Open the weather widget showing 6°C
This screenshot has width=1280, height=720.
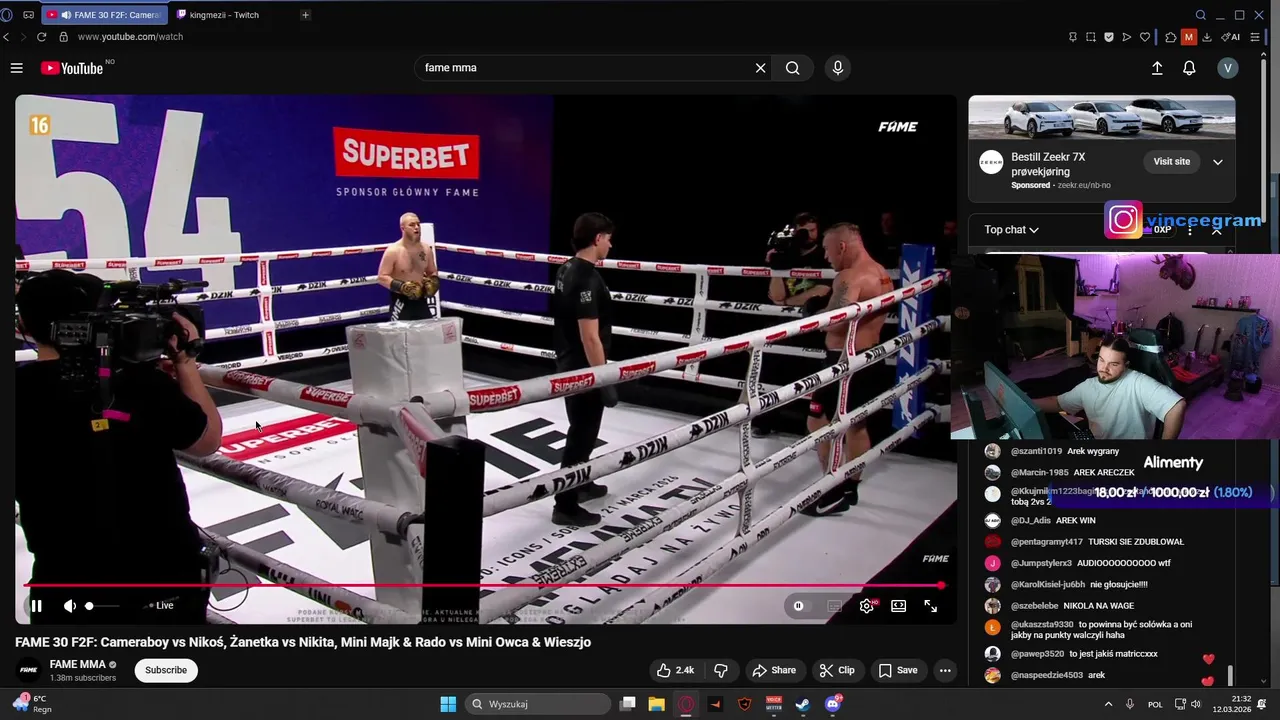(x=31, y=704)
